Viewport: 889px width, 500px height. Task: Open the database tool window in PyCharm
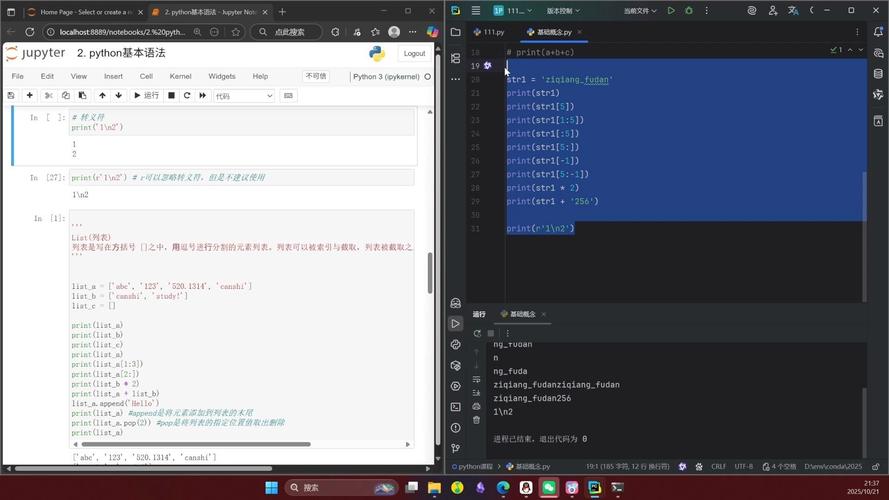878,74
